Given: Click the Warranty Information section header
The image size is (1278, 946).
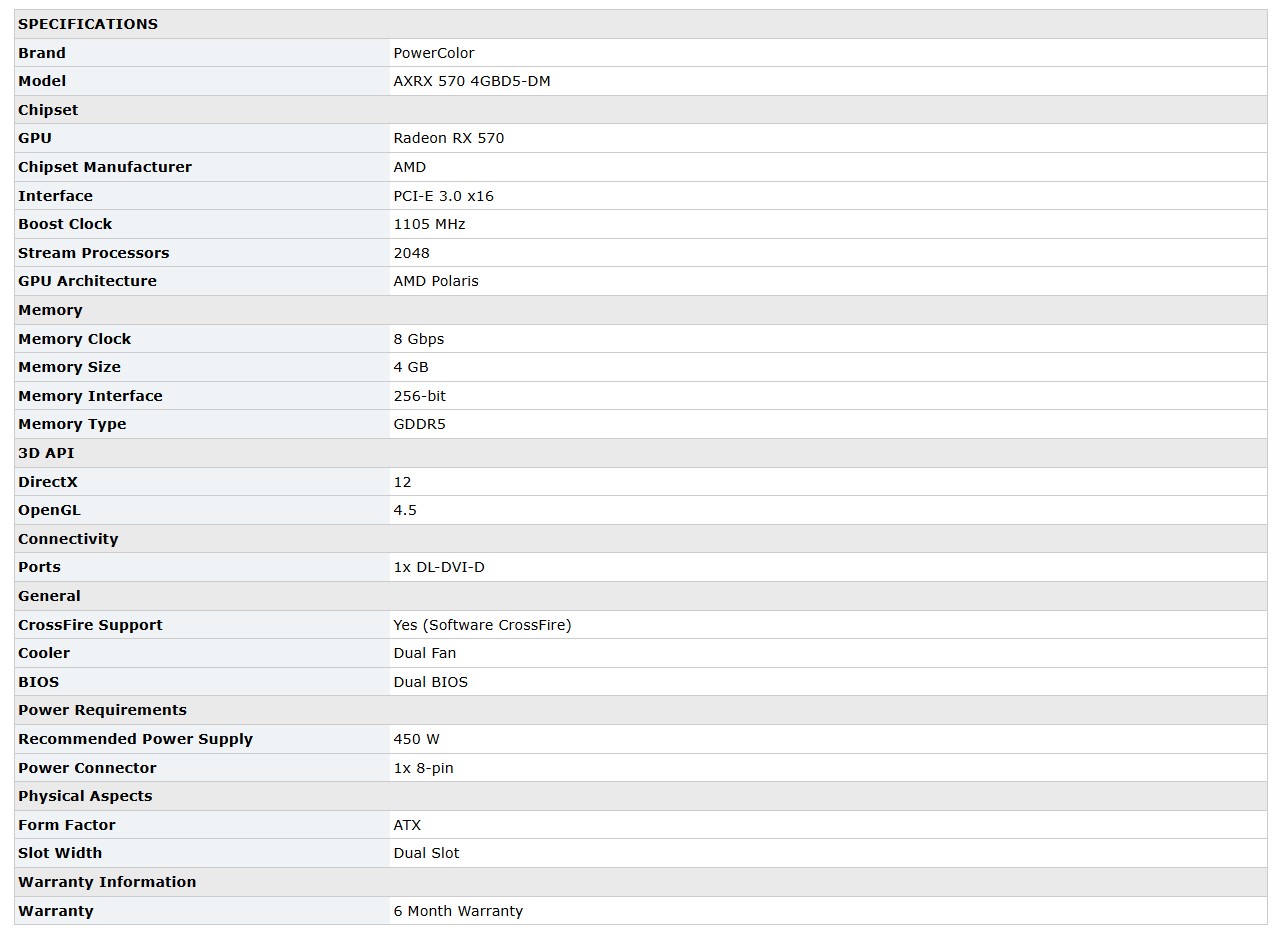Looking at the screenshot, I should coord(640,882).
